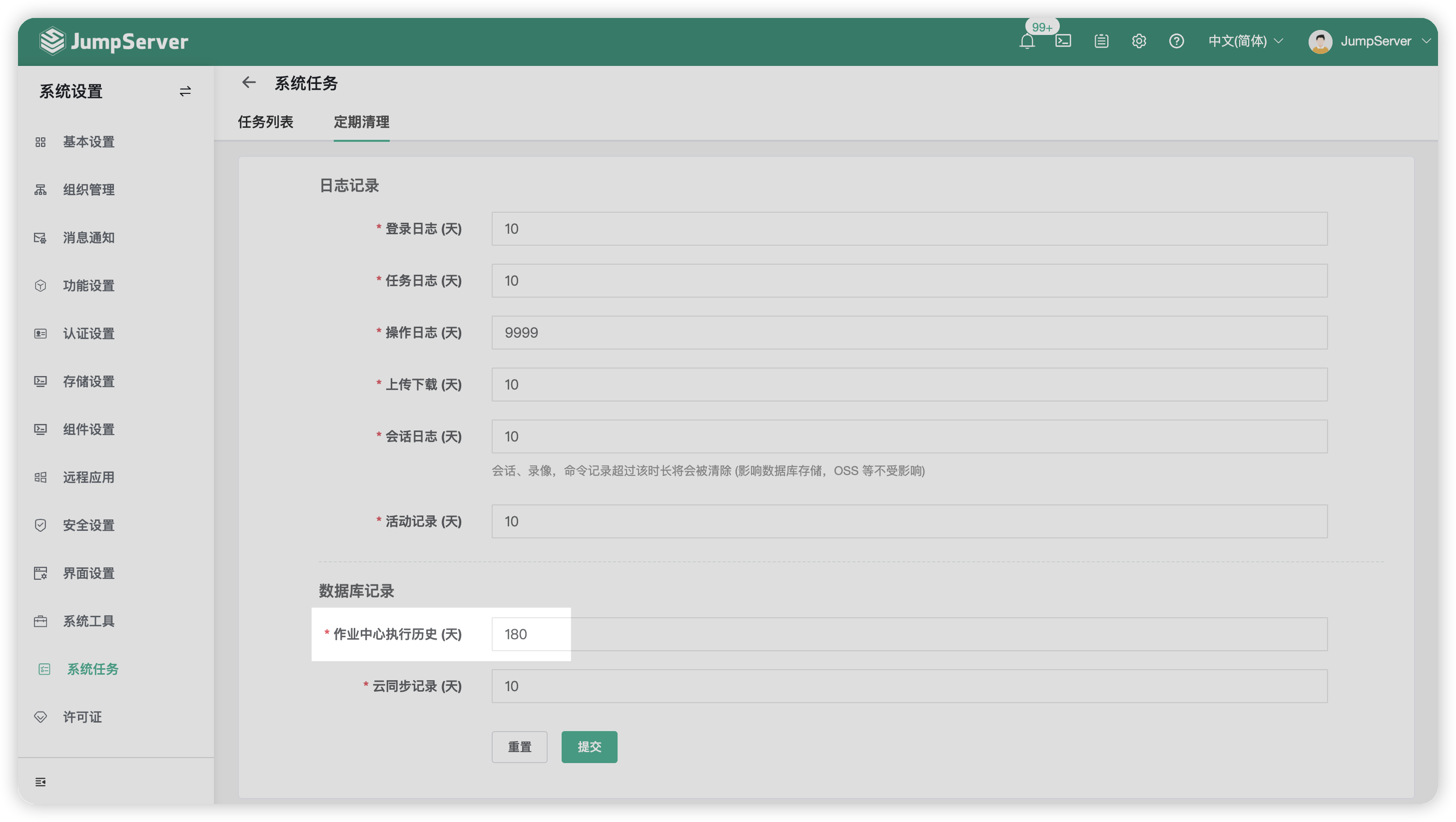Focus the 登录日志 (天) input field

[909, 229]
